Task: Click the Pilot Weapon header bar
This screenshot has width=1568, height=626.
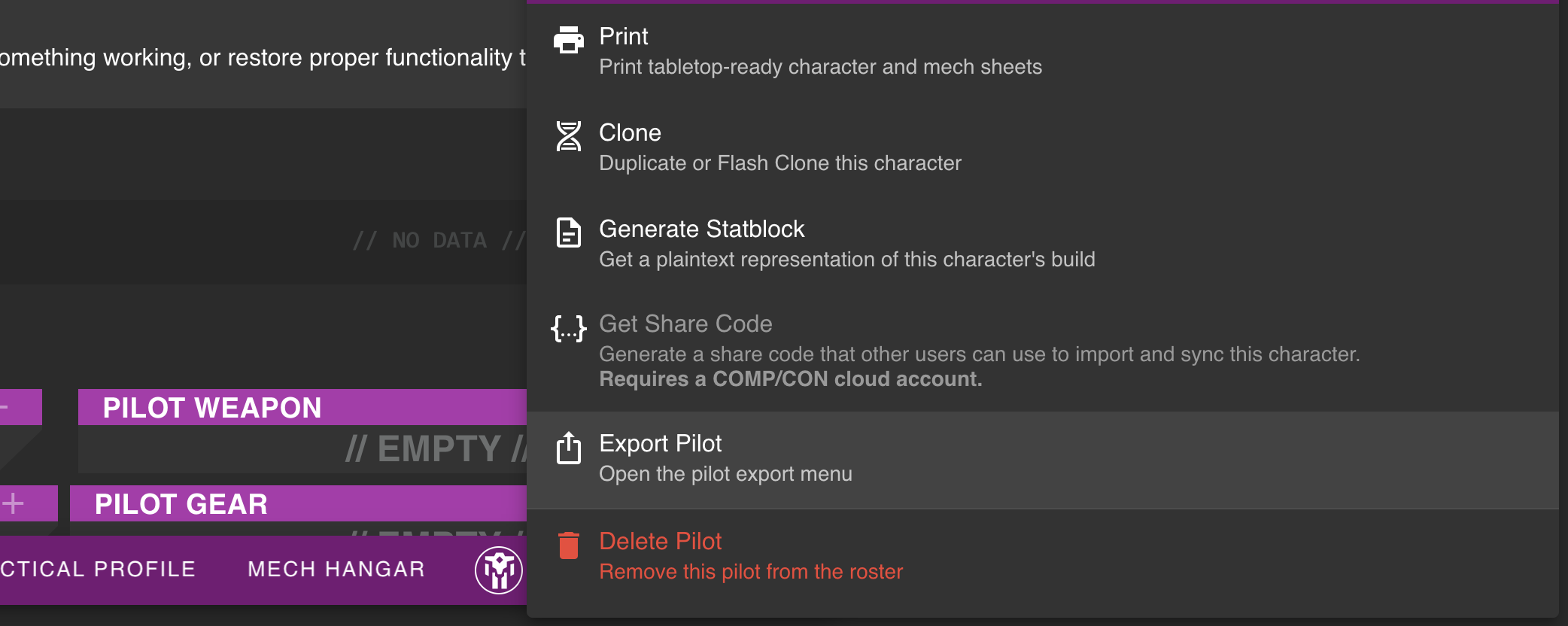Action: point(301,408)
